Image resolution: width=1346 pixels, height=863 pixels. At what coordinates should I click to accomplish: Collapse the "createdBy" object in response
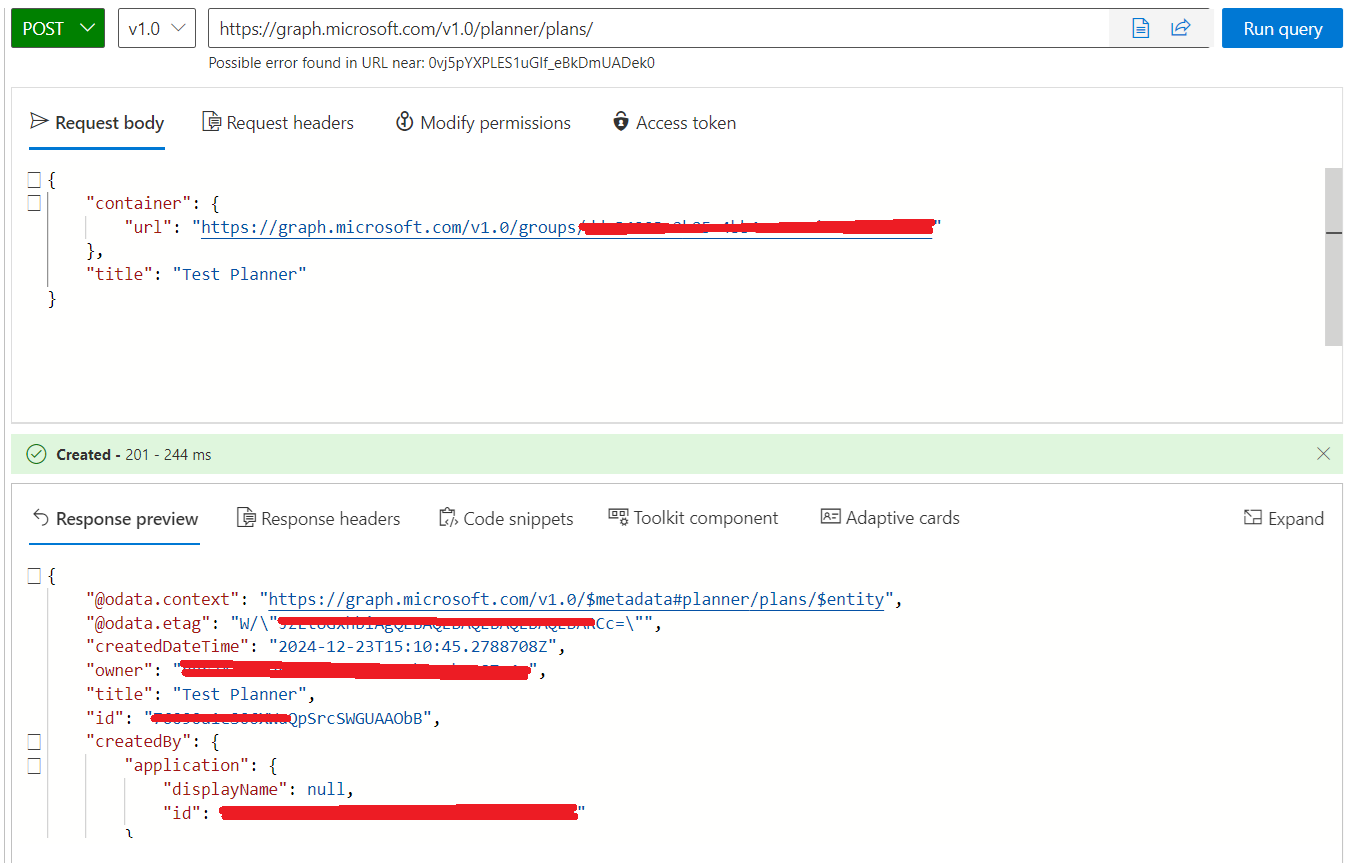pyautogui.click(x=33, y=742)
